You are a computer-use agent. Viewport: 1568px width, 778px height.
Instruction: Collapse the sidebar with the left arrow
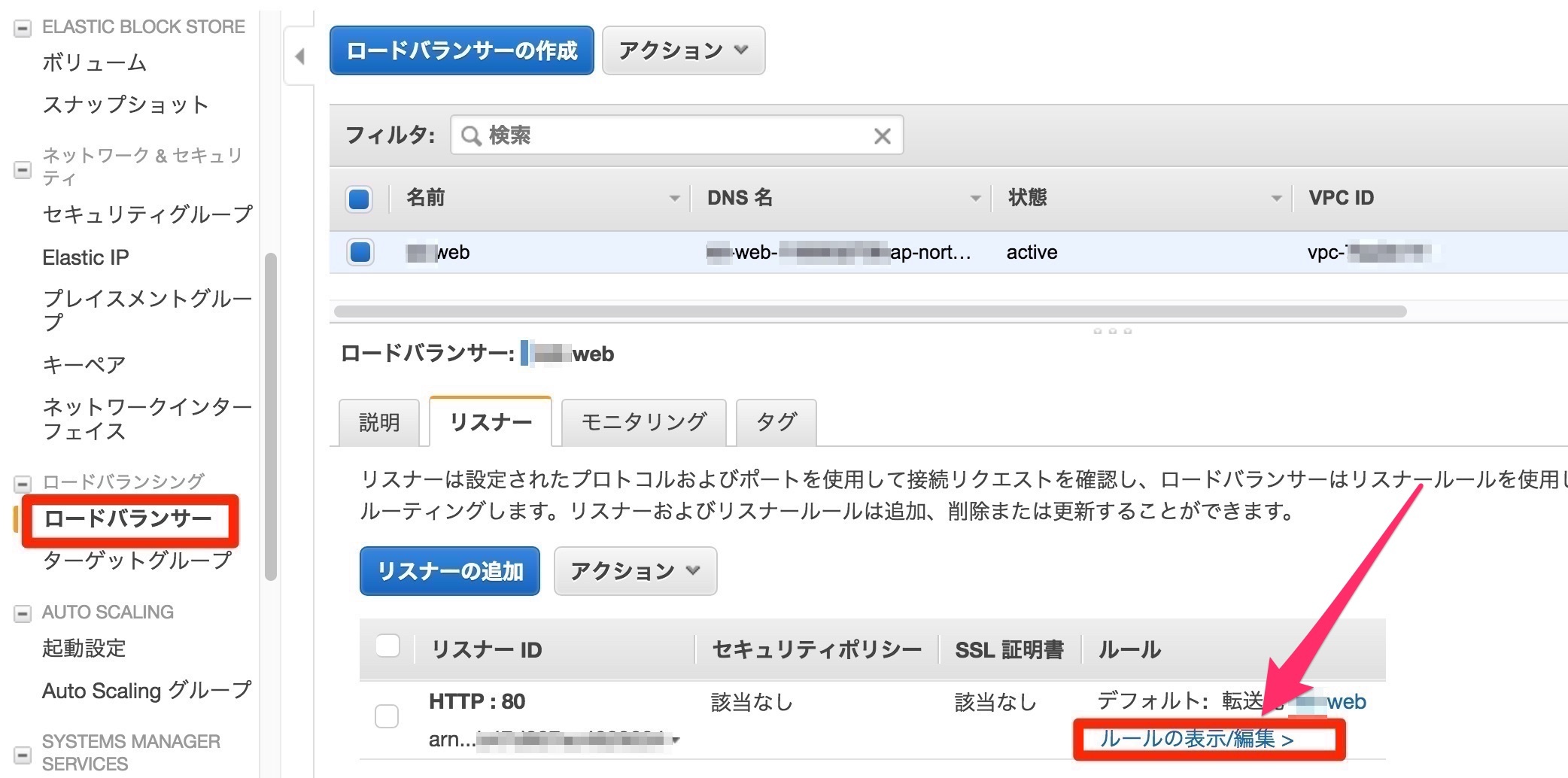click(300, 56)
